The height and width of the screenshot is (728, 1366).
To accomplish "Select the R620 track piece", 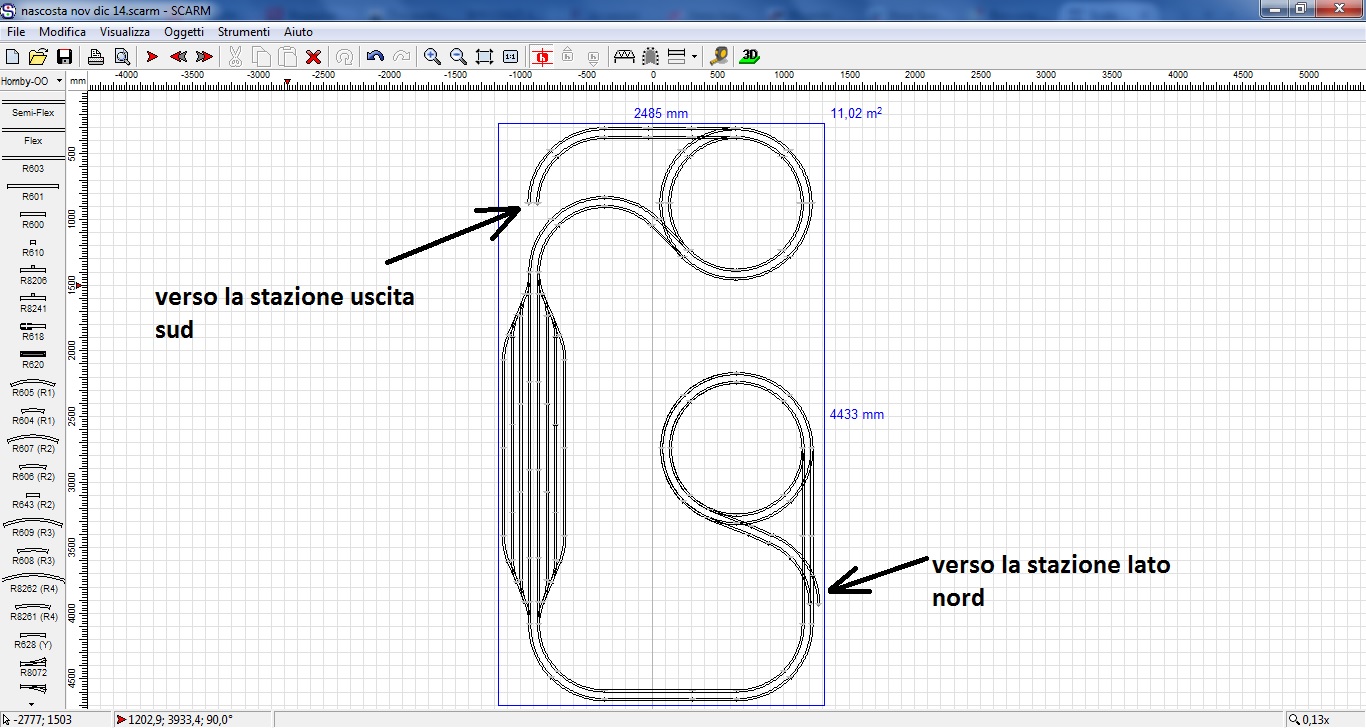I will click(33, 361).
